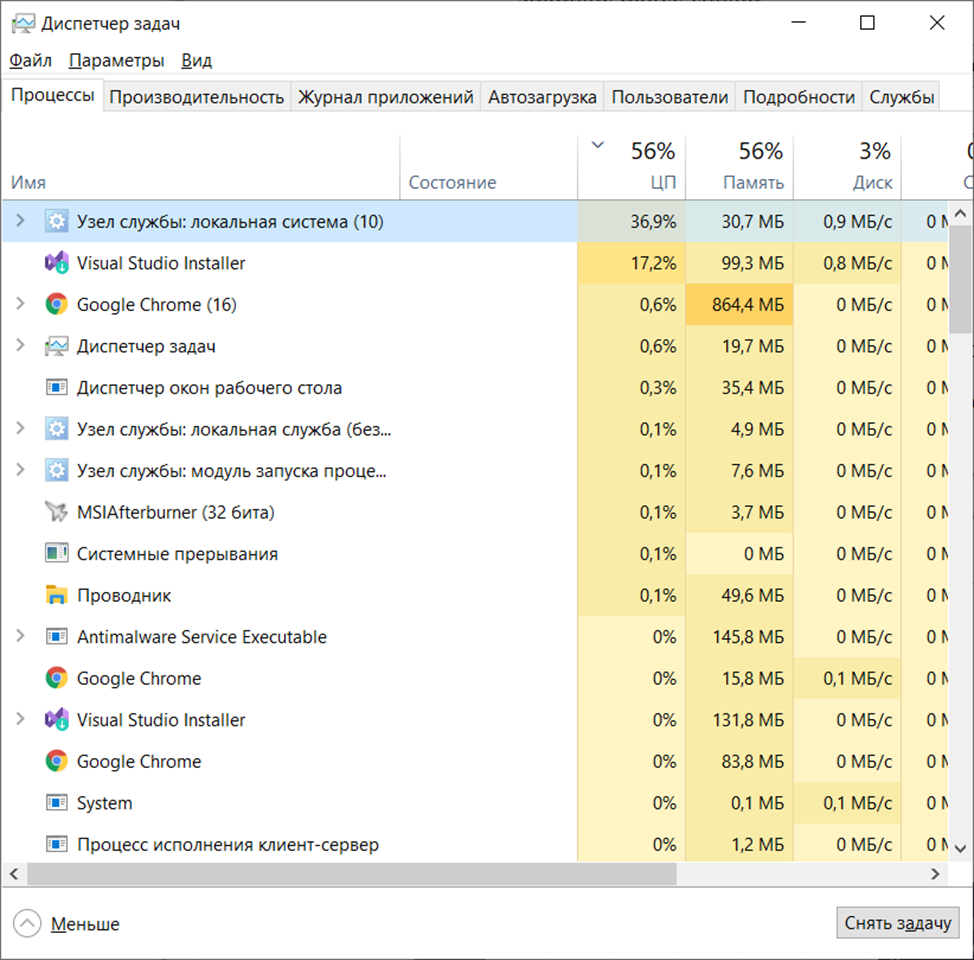The image size is (974, 960).
Task: Click gear icon of Узел службы: локальная система
Action: [x=55, y=221]
